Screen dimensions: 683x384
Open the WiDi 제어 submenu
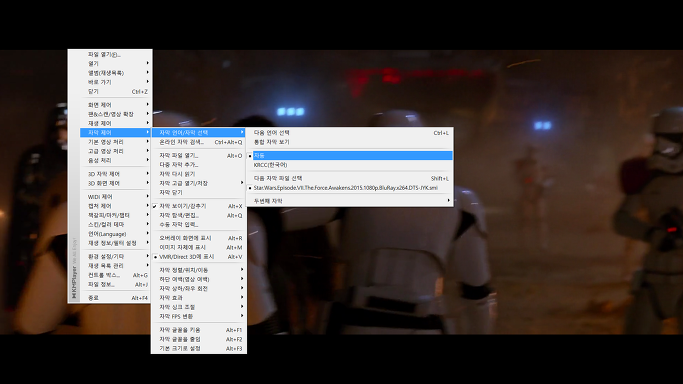[115, 197]
